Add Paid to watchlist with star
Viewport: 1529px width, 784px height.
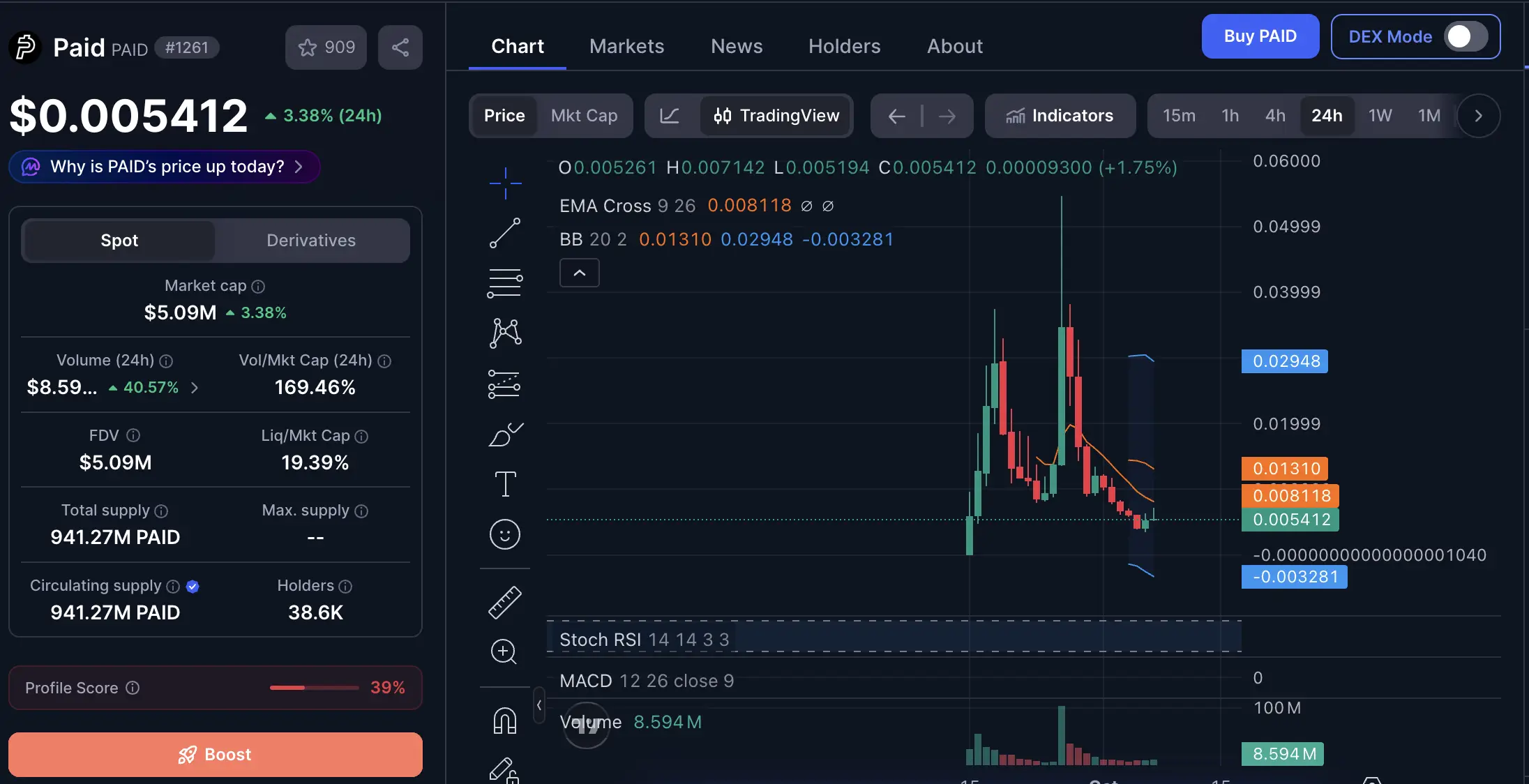tap(326, 47)
